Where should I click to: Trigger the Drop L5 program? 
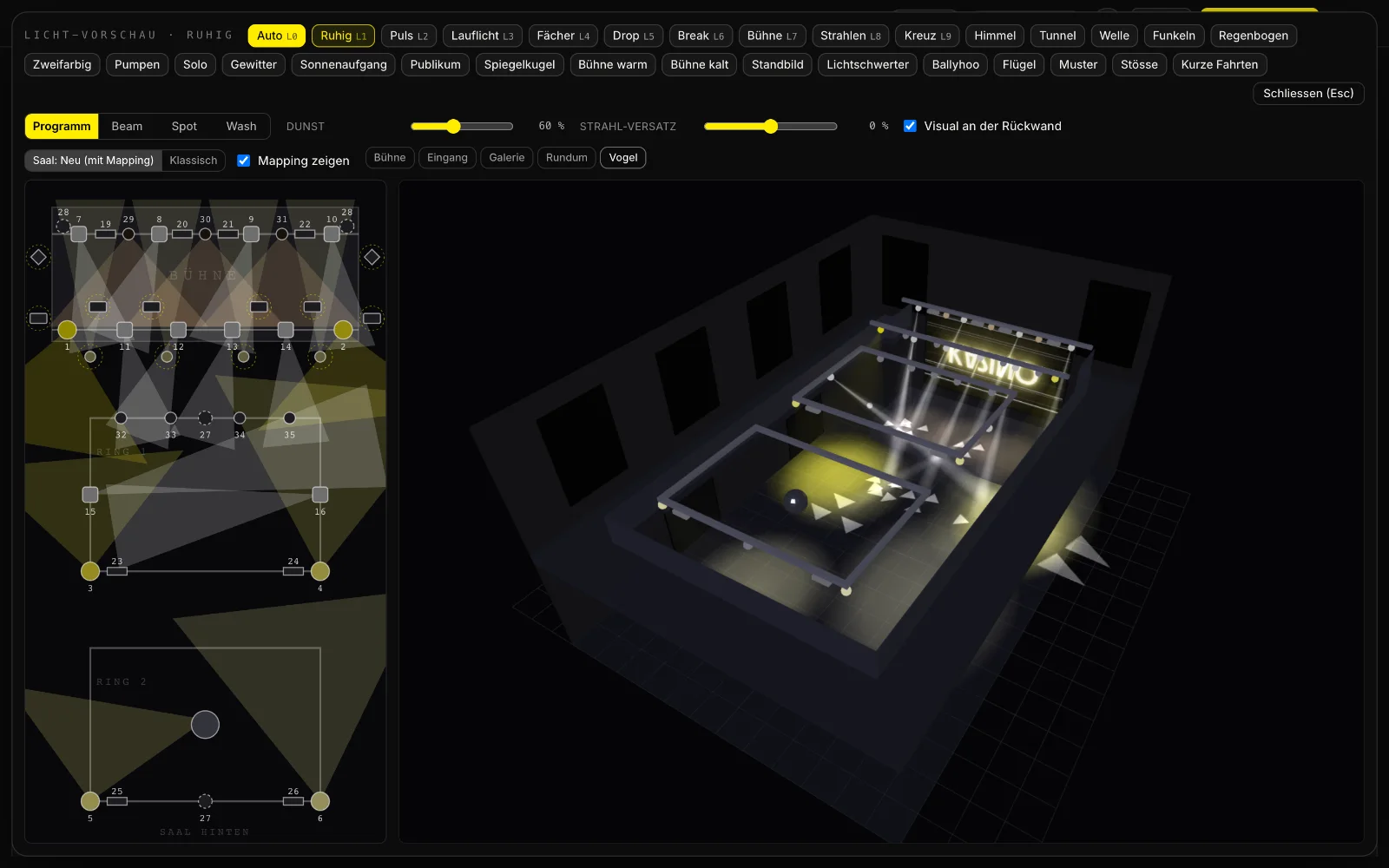tap(634, 36)
